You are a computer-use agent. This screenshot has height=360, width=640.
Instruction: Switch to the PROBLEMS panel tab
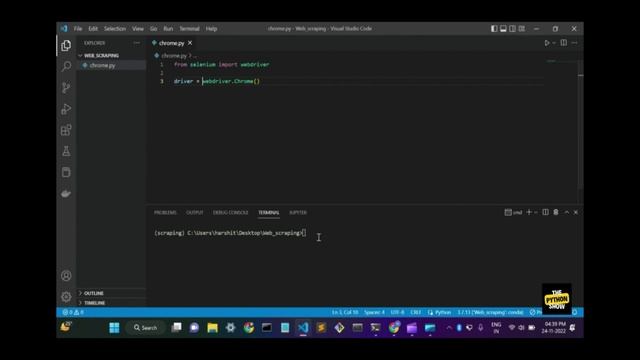pos(165,213)
